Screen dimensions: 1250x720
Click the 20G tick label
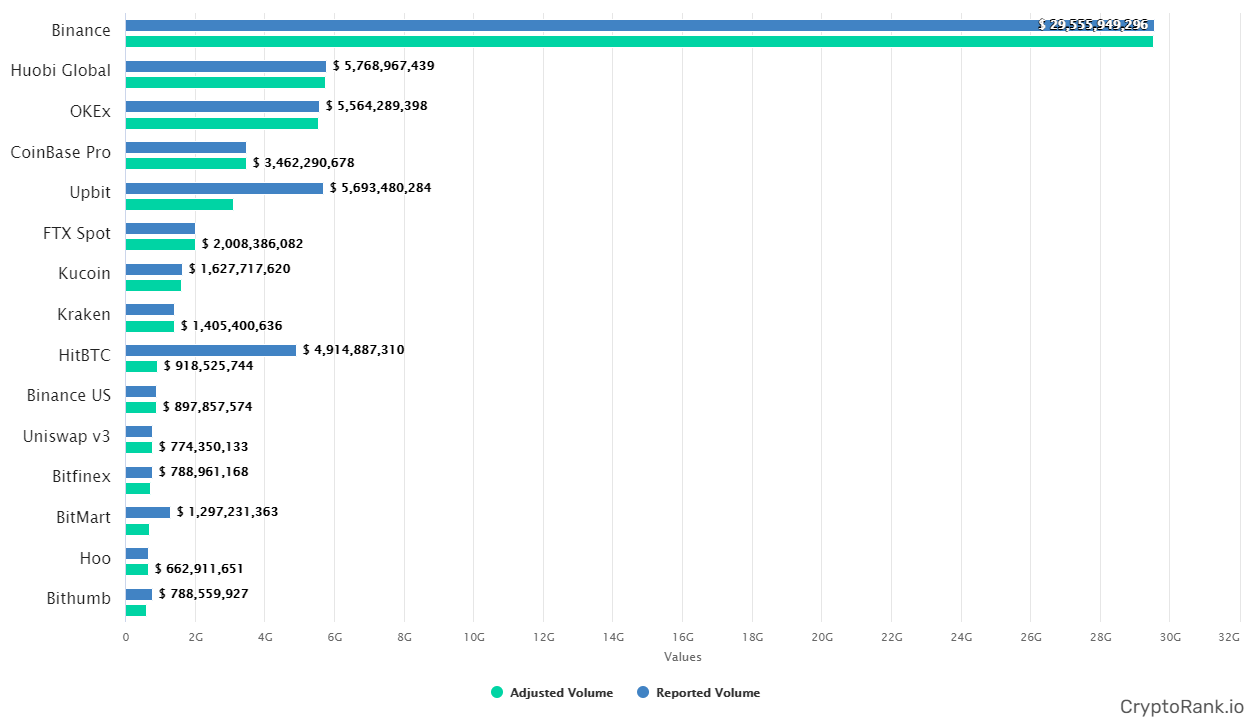pyautogui.click(x=822, y=637)
